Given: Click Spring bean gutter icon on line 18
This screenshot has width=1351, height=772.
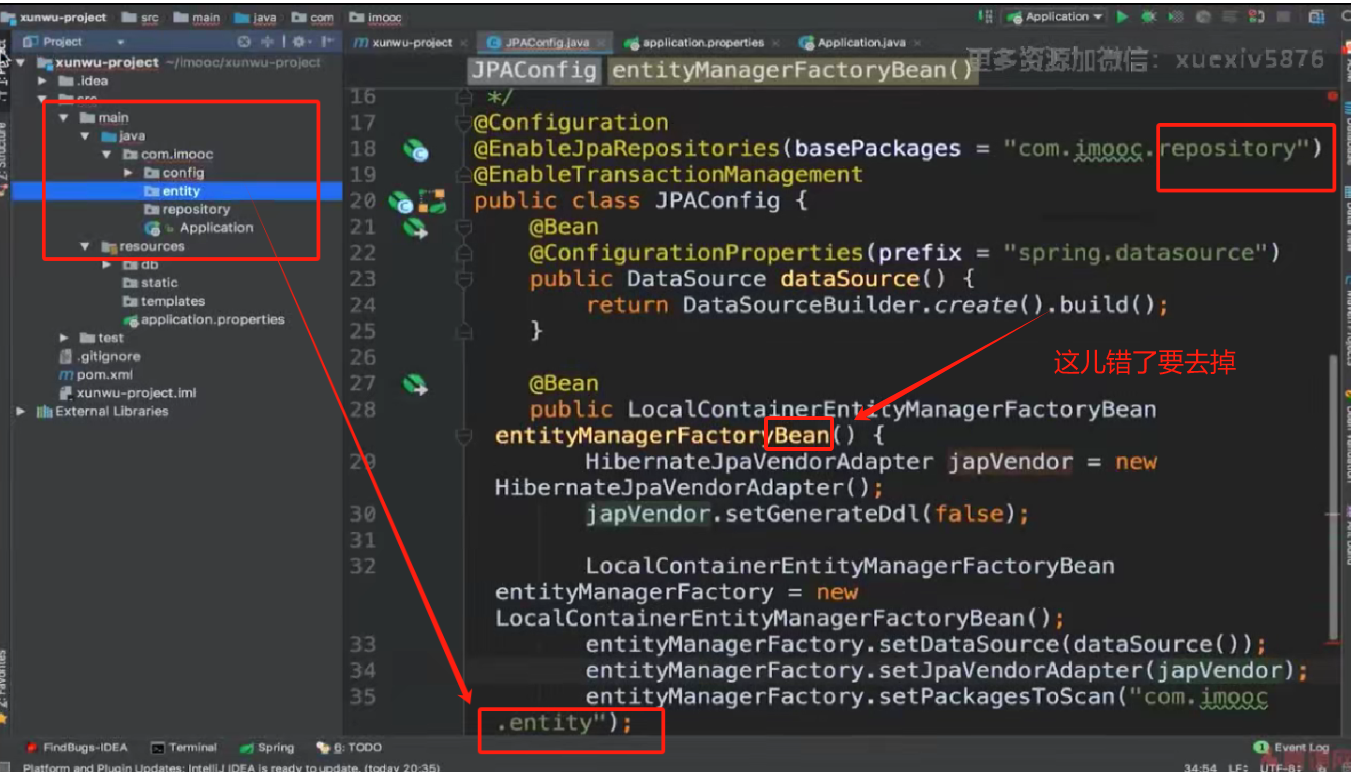Looking at the screenshot, I should 416,150.
